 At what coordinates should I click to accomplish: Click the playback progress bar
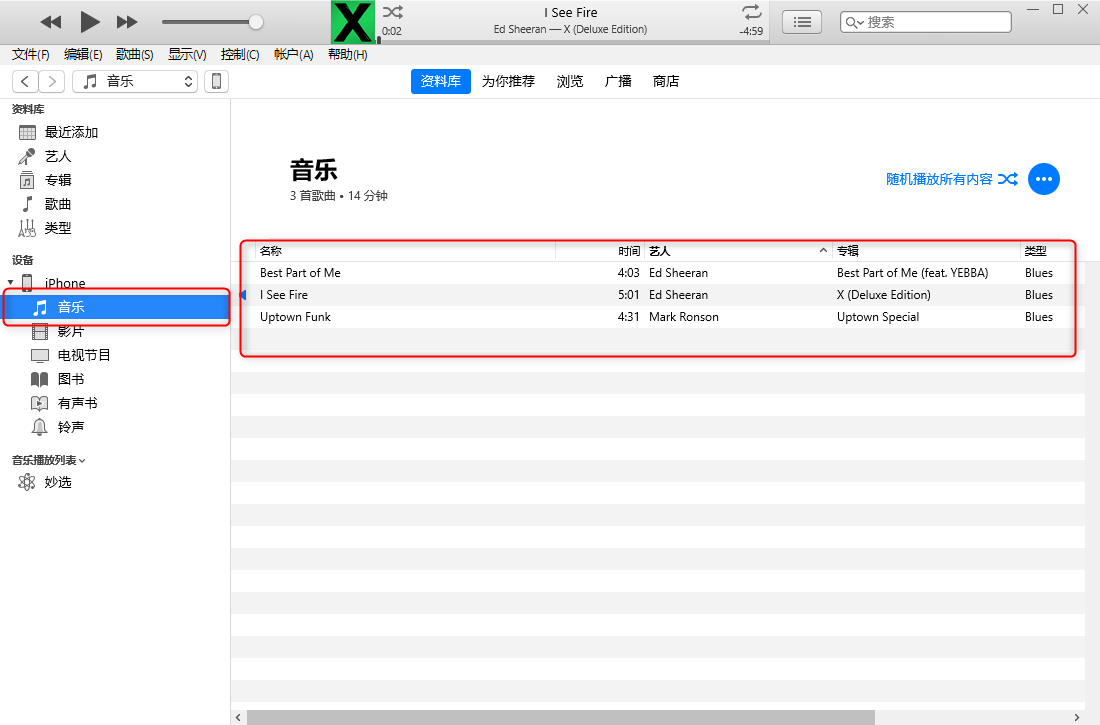574,42
